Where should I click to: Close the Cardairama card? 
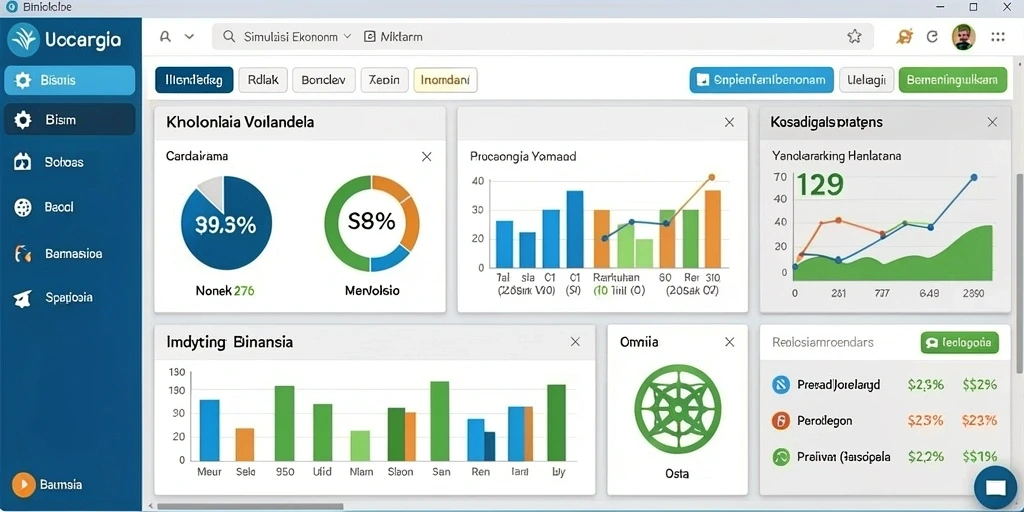click(x=426, y=157)
